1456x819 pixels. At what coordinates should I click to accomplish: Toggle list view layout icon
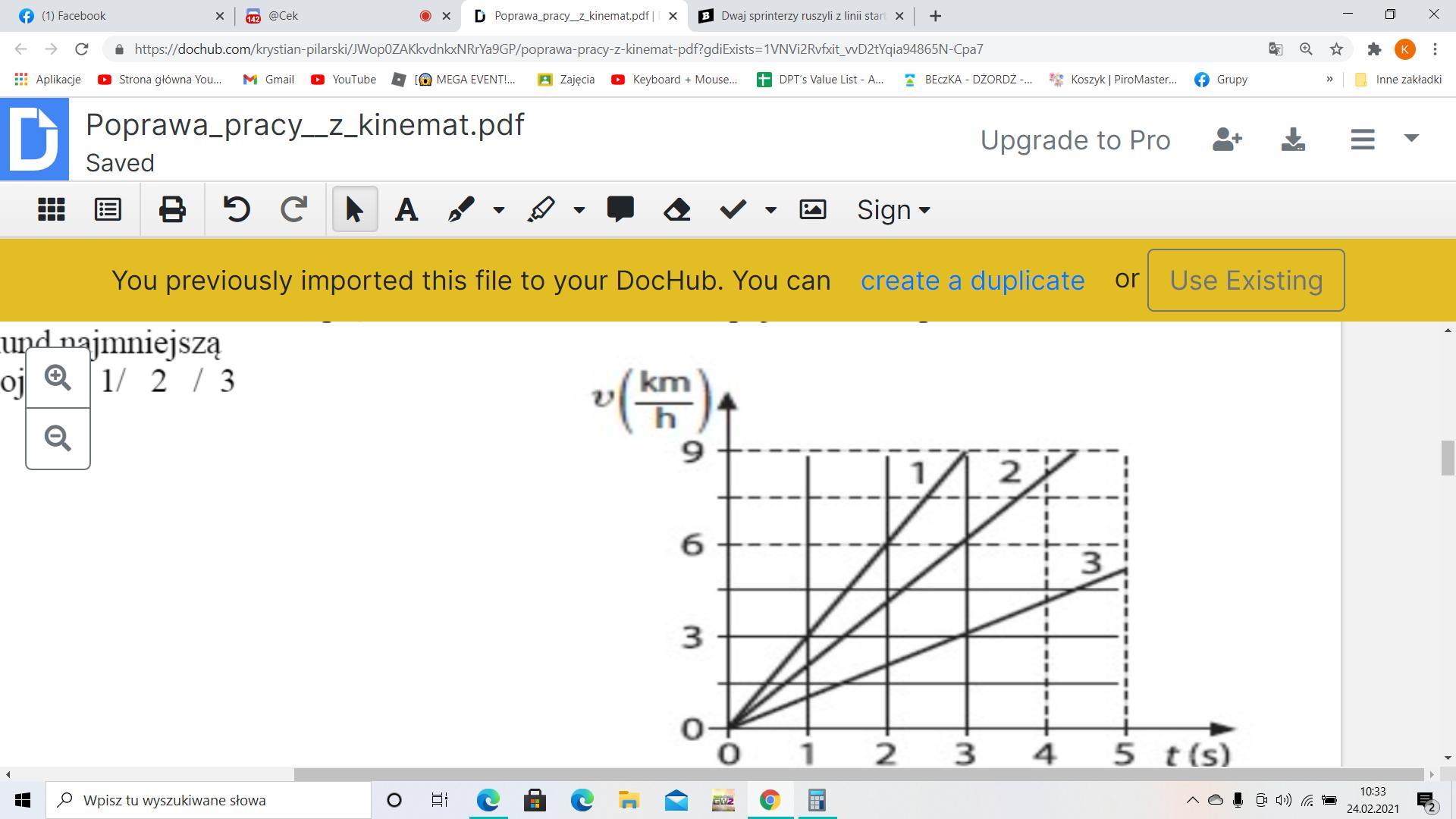(x=107, y=210)
